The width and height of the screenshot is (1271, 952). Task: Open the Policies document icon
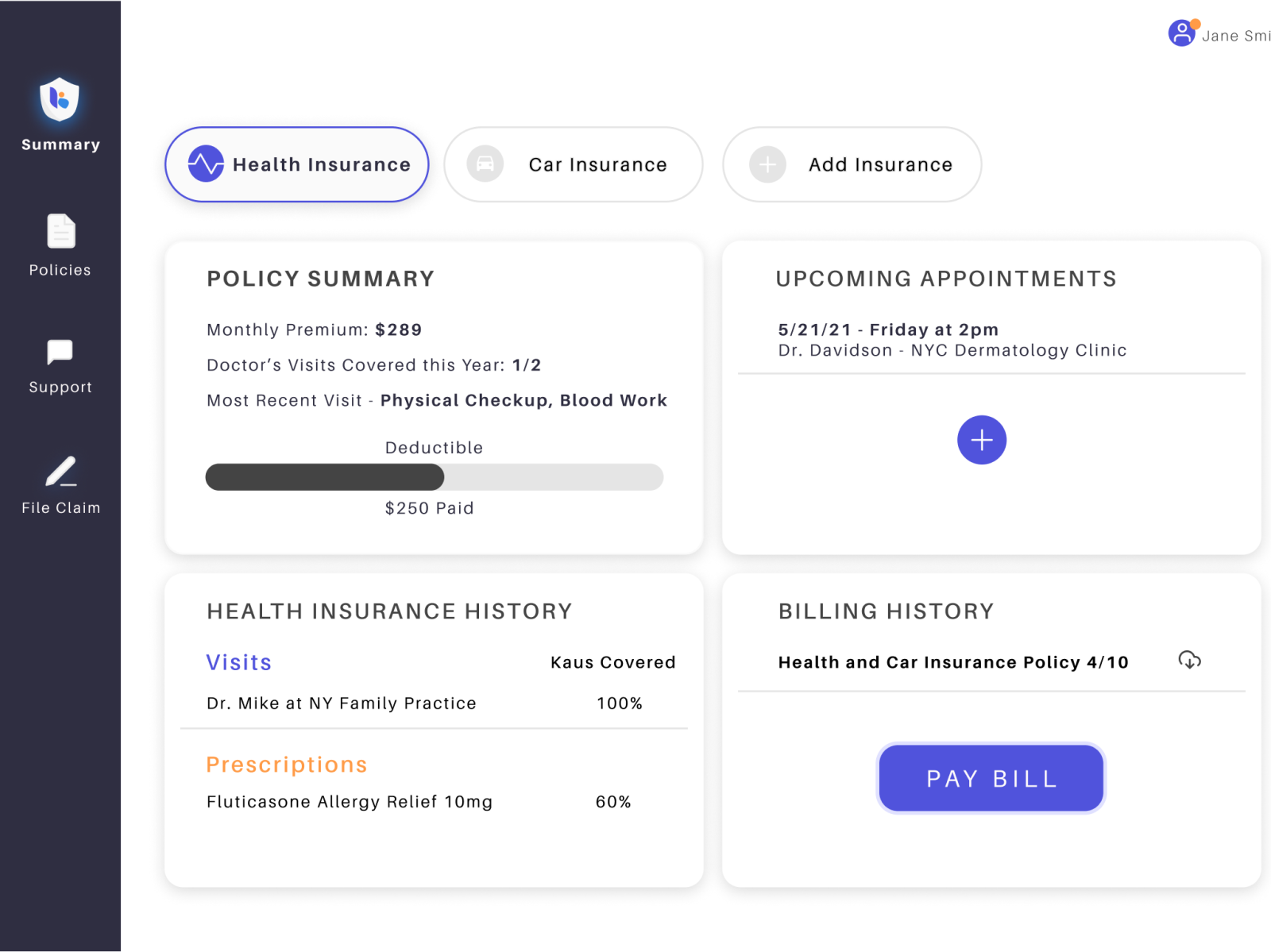click(x=60, y=230)
